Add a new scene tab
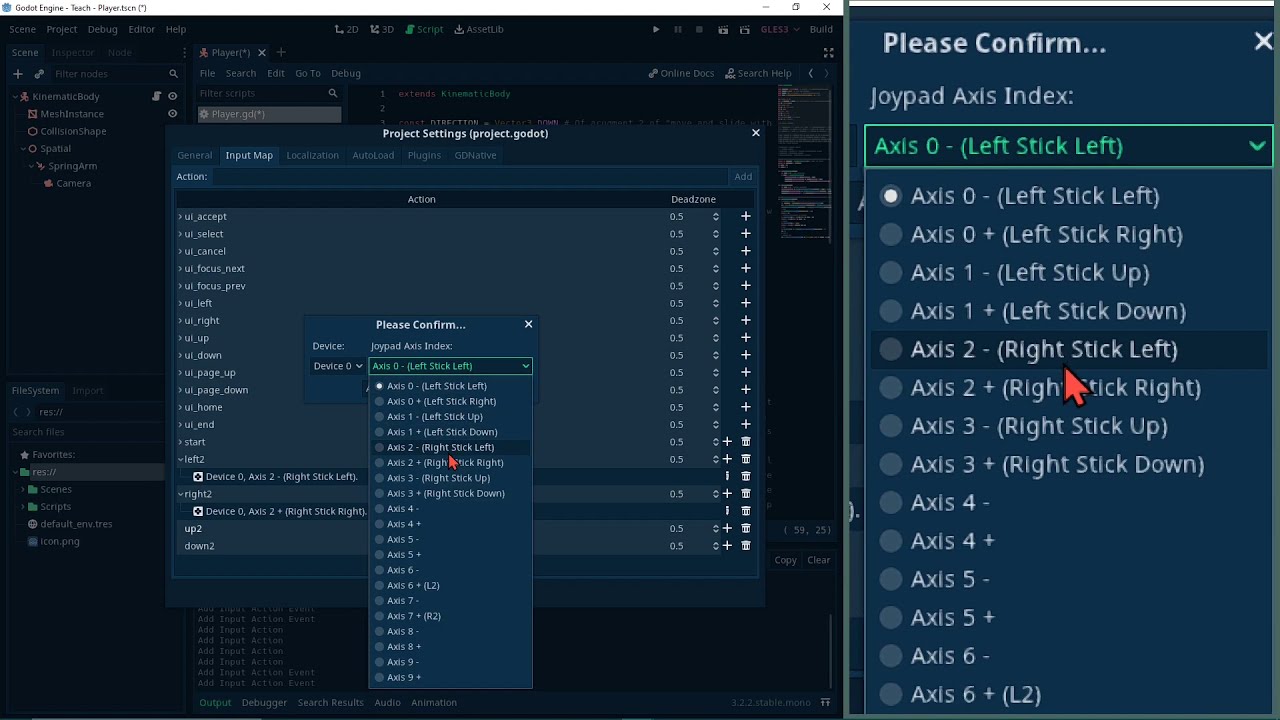1280x720 pixels. click(x=281, y=53)
